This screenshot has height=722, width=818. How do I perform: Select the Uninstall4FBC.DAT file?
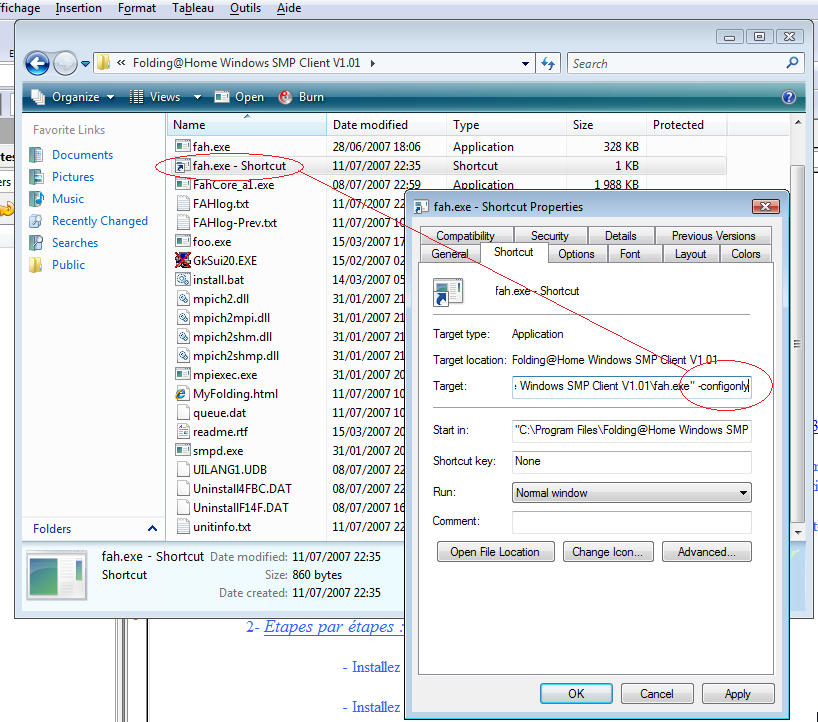click(242, 489)
